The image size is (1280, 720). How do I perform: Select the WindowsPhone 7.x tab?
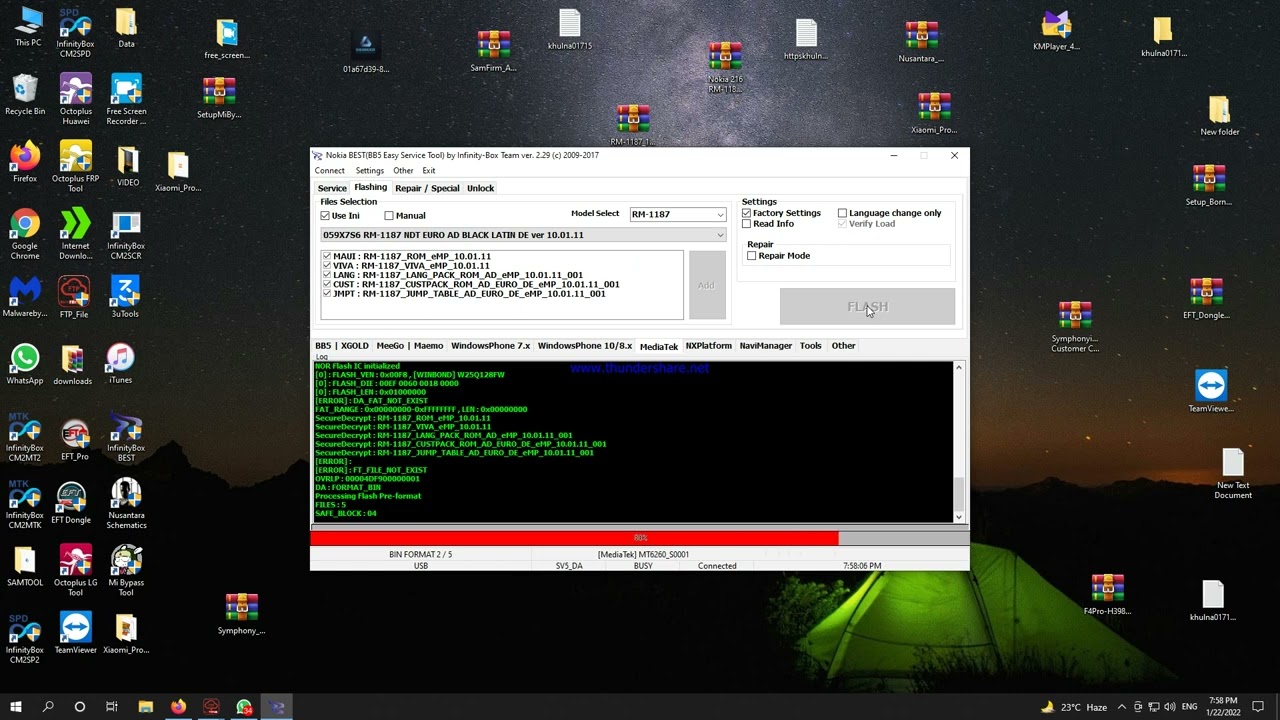click(x=490, y=346)
